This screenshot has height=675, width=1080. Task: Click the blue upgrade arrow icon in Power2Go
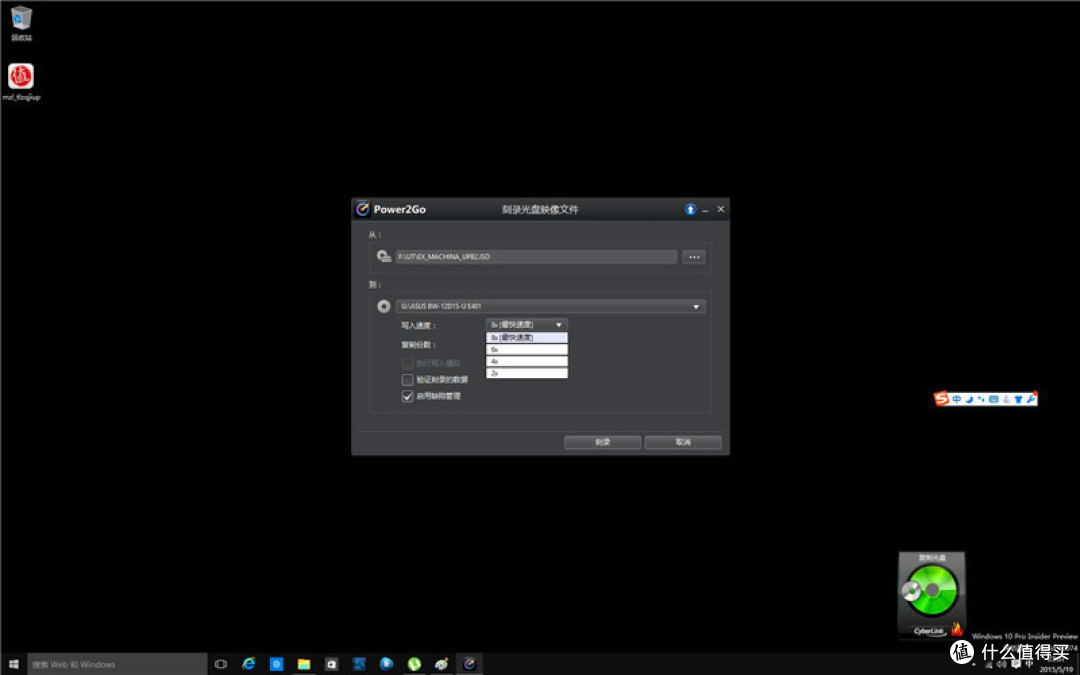pyautogui.click(x=690, y=209)
